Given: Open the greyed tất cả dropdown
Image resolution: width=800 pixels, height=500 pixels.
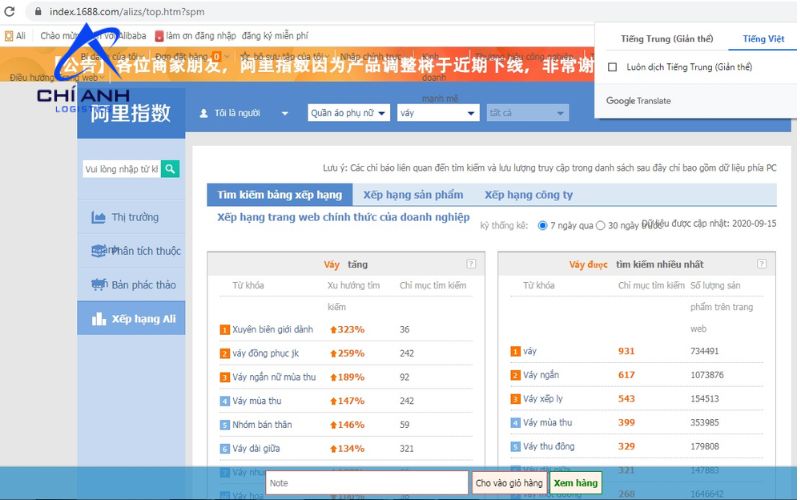Looking at the screenshot, I should 528,113.
